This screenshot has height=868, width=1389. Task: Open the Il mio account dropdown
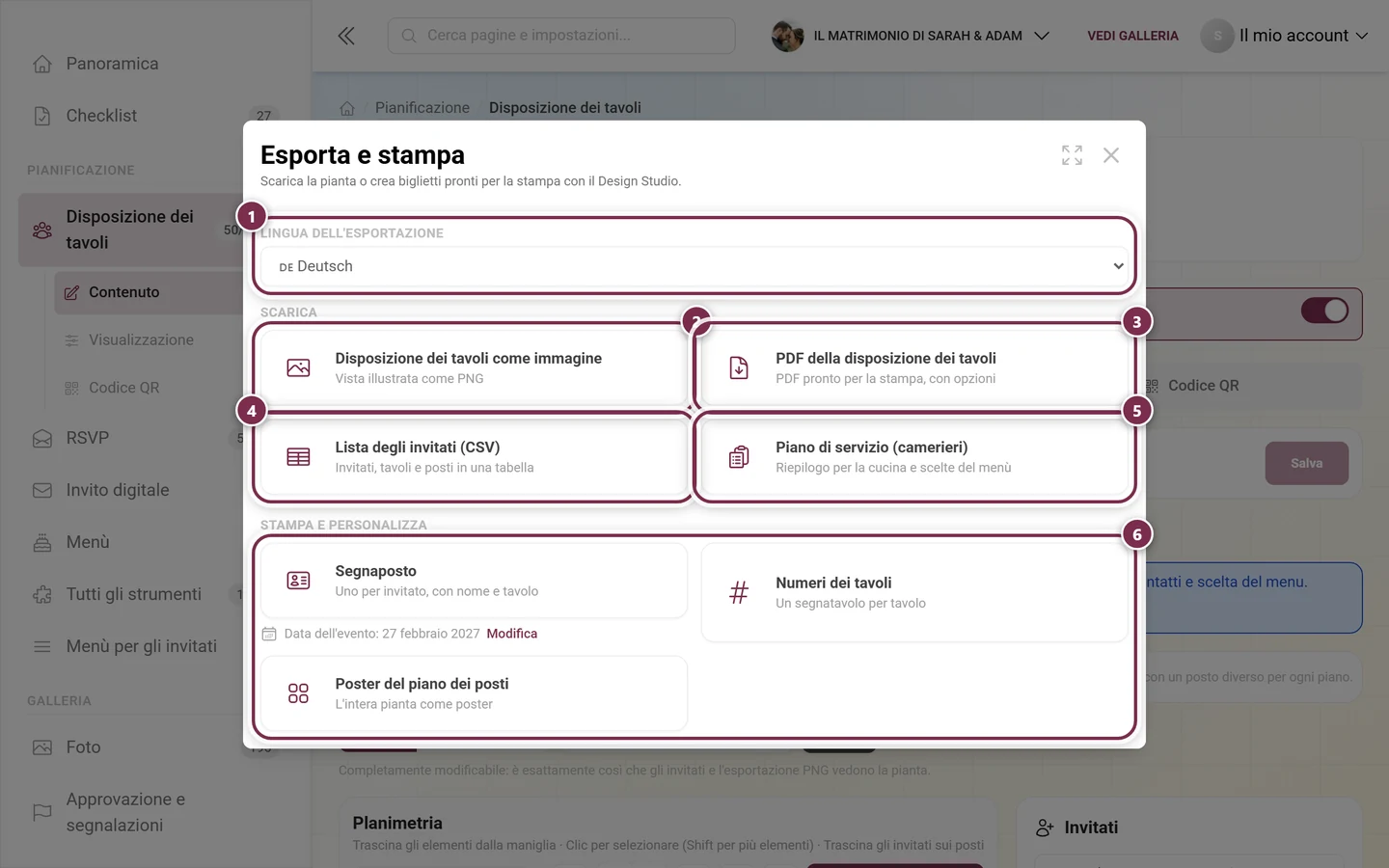point(1285,36)
